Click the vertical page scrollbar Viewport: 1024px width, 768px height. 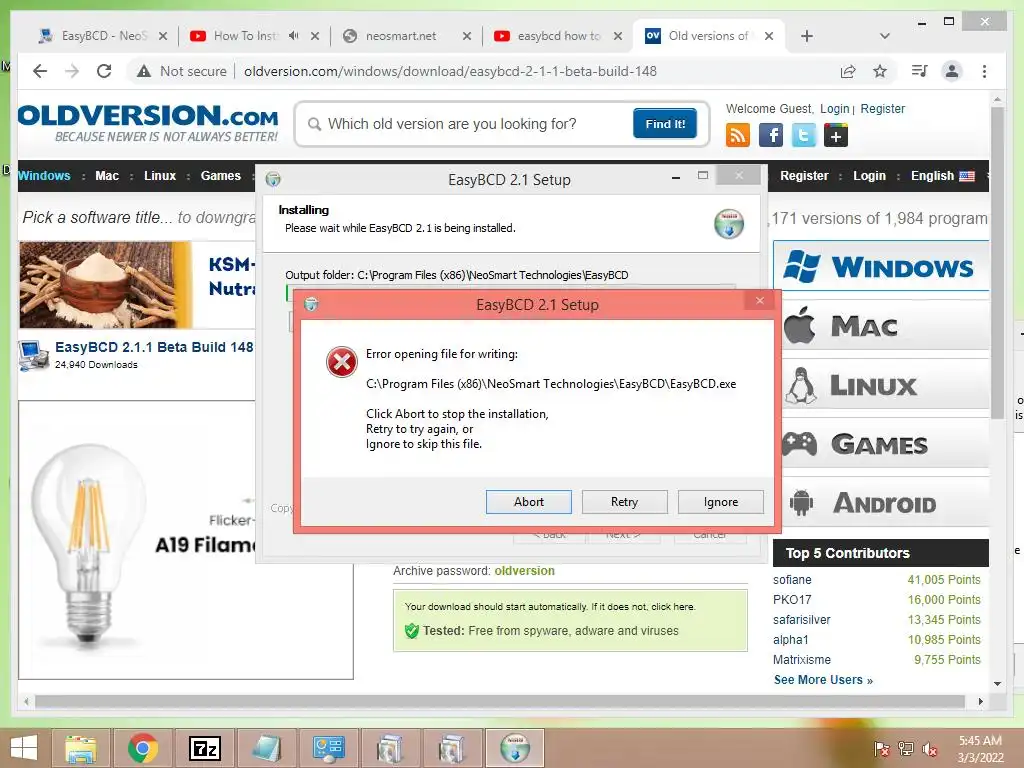point(997,263)
